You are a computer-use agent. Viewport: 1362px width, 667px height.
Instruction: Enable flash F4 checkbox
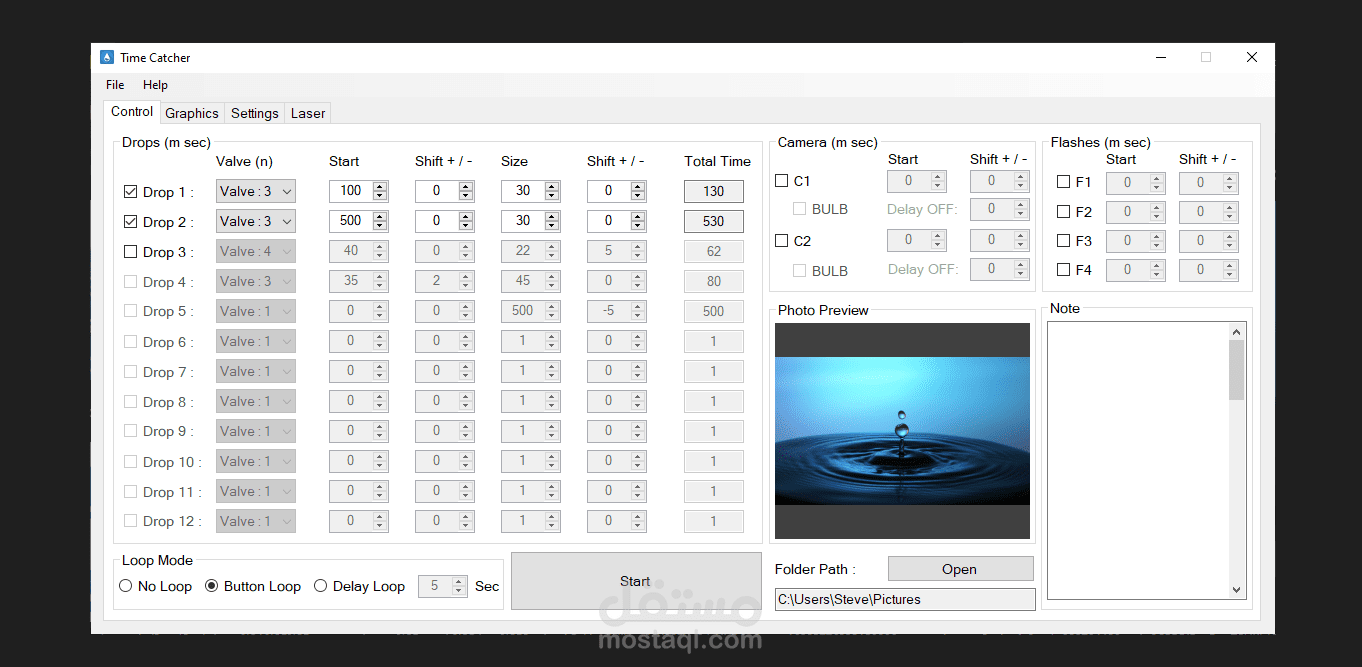coord(1064,270)
